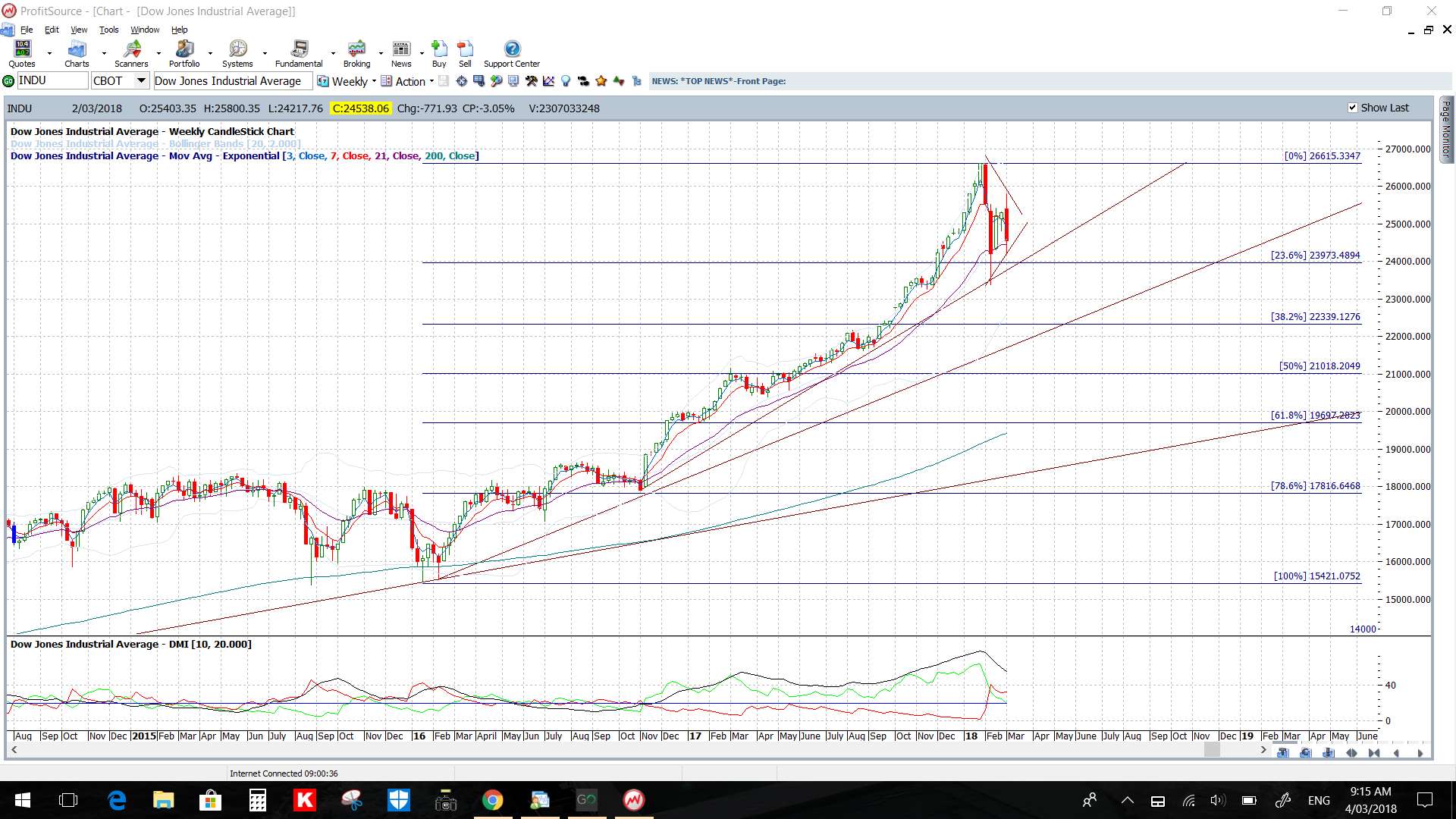Open the CBOT exchange dropdown
Image resolution: width=1456 pixels, height=819 pixels.
142,80
